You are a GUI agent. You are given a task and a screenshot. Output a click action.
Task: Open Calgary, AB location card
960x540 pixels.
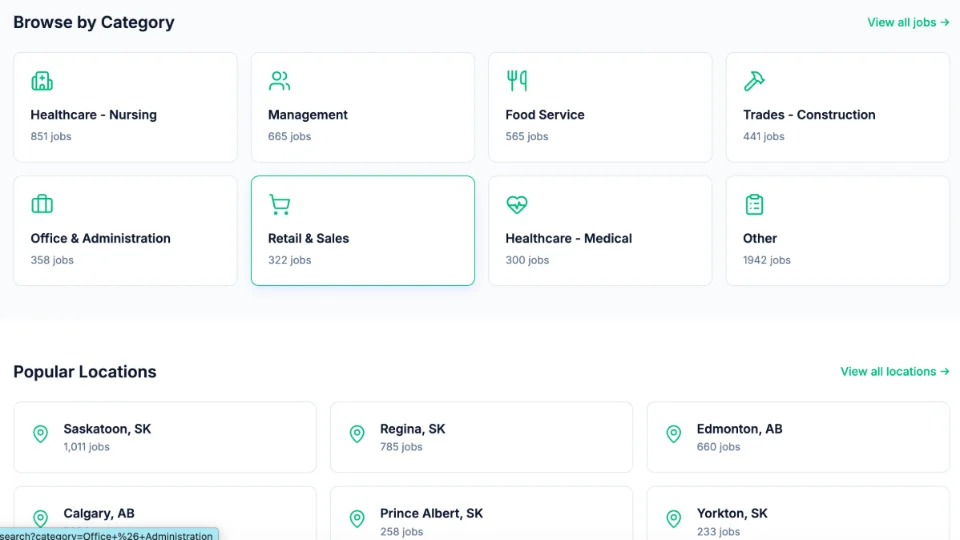(x=165, y=512)
